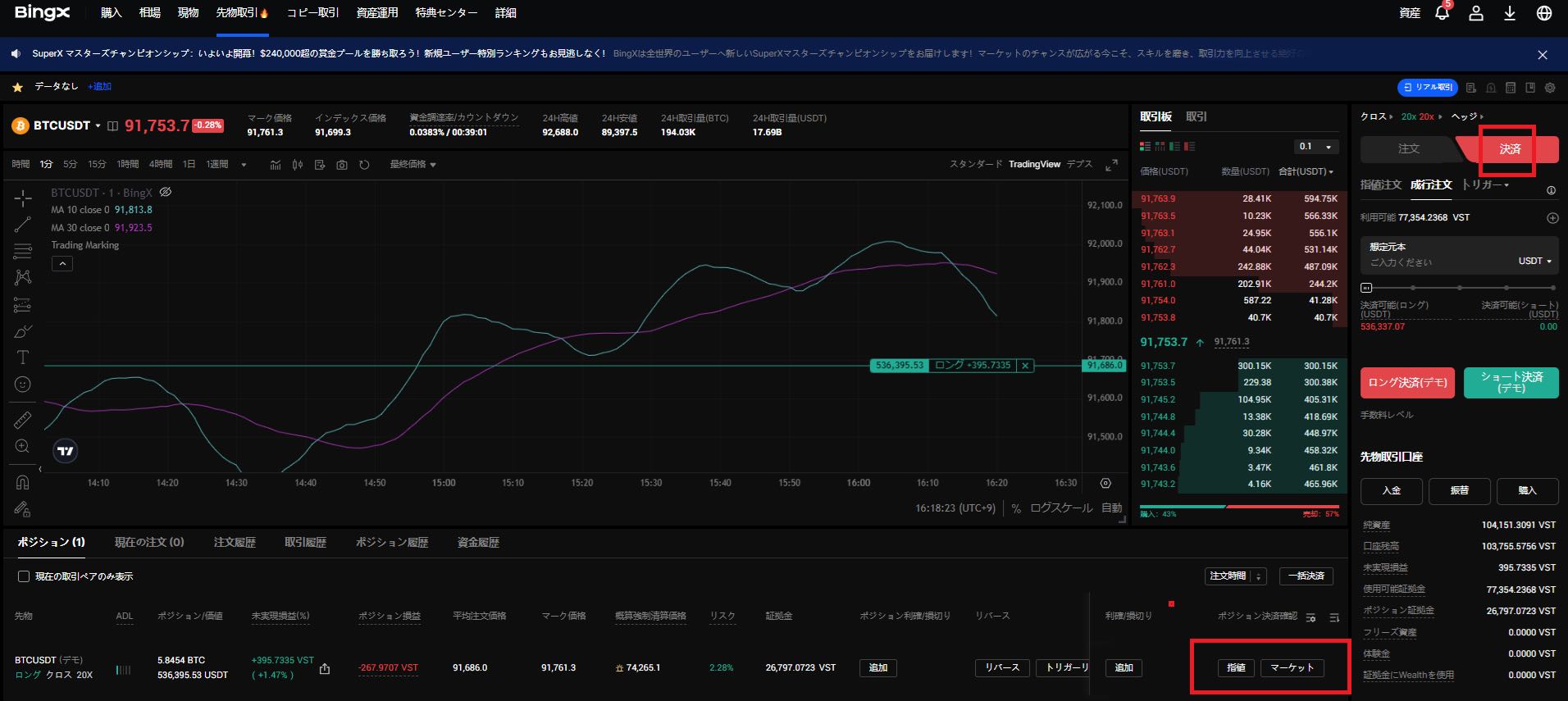Click share icon in BTCUSDT position row
Image resolution: width=1568 pixels, height=701 pixels.
[325, 668]
